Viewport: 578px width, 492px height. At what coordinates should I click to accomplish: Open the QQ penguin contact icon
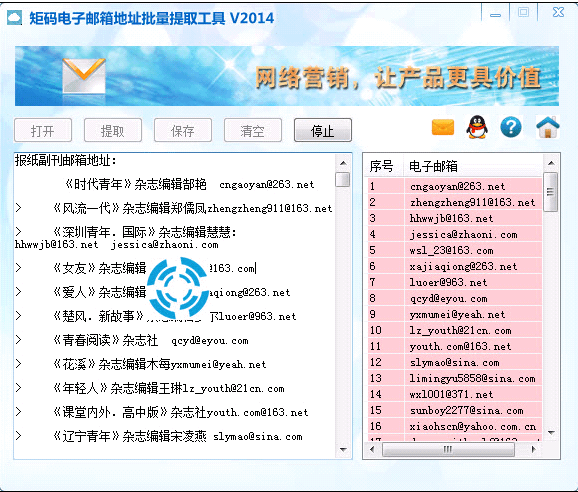click(477, 127)
